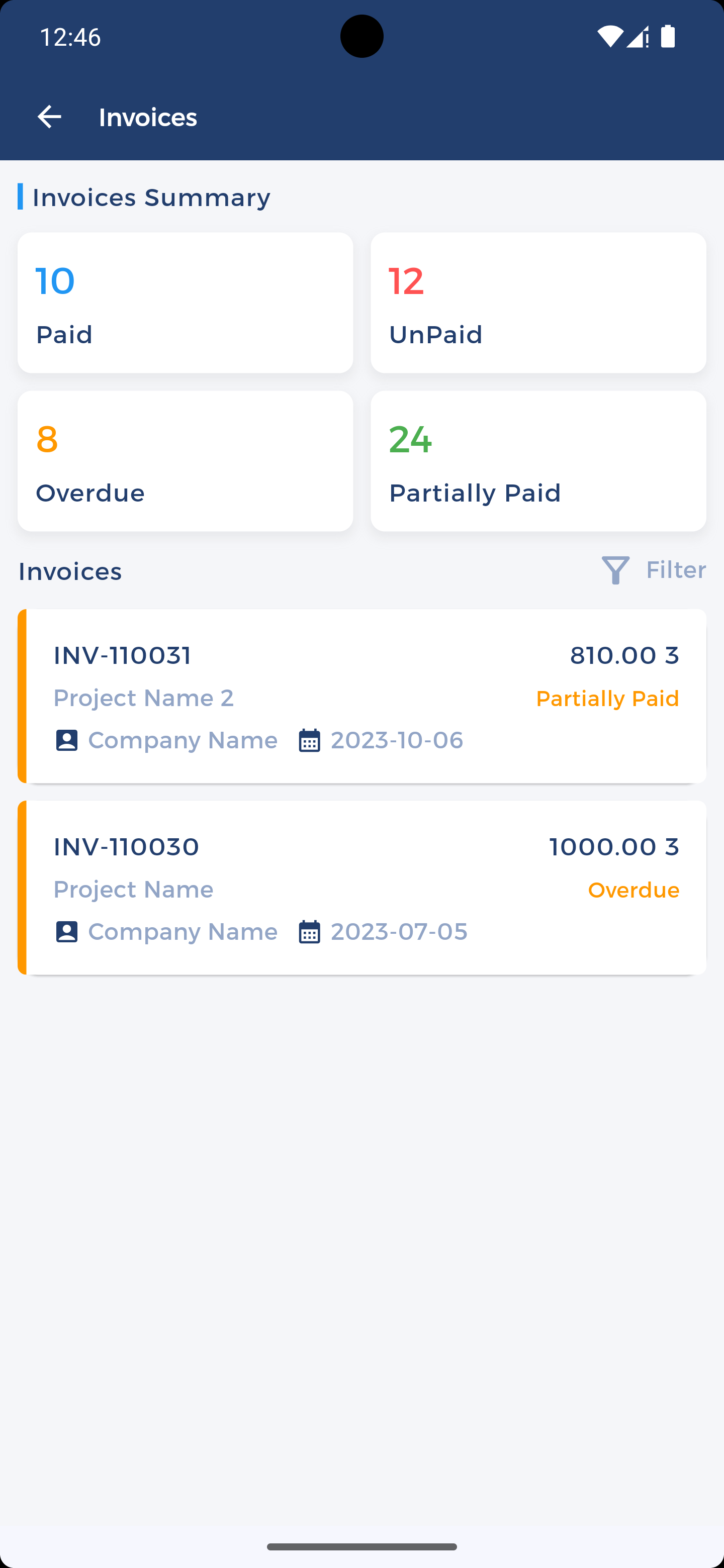724x1568 pixels.
Task: Select the Partially Paid summary card
Action: coord(538,461)
